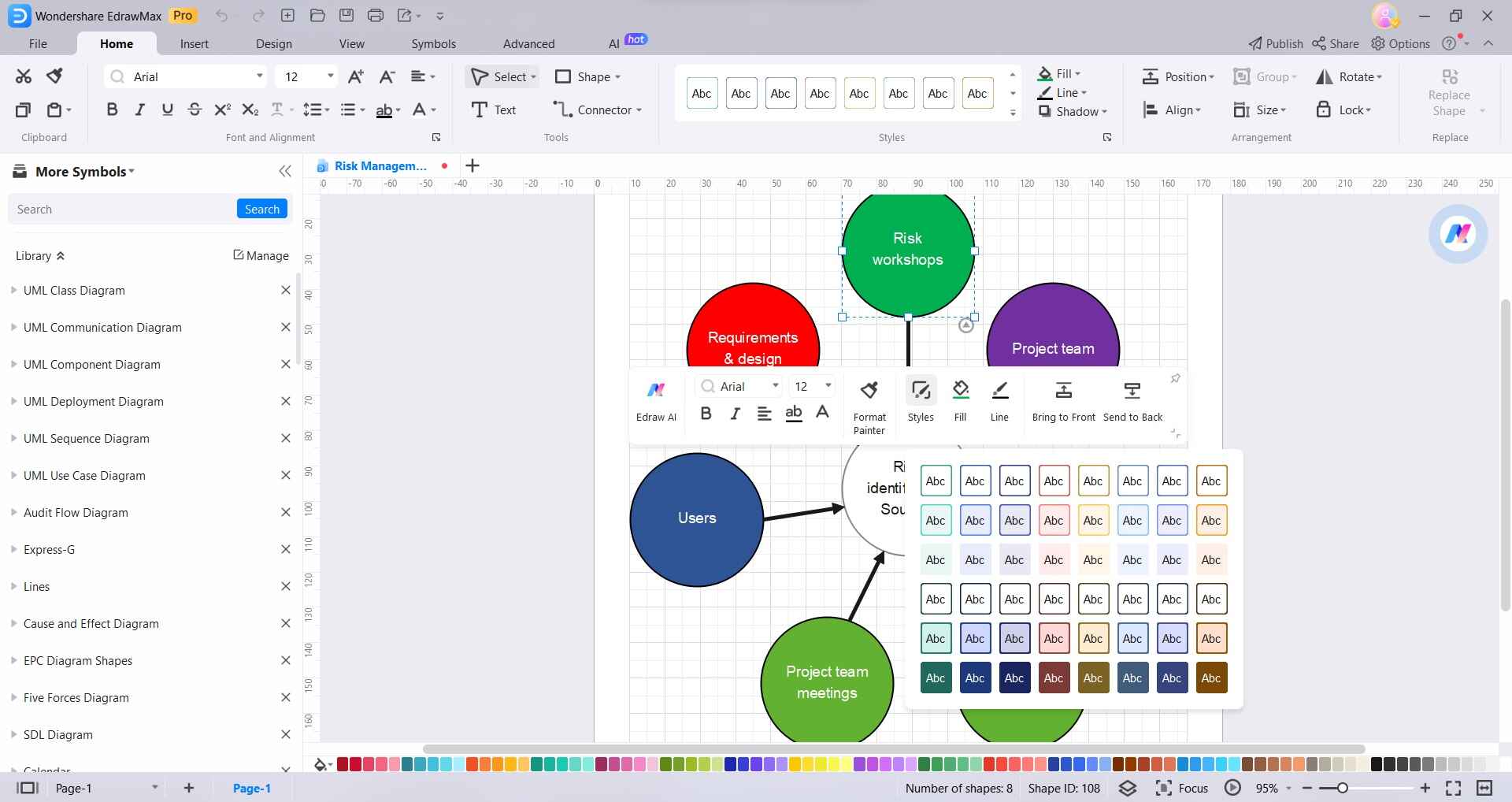This screenshot has width=1512, height=802.
Task: Open the Align menu
Action: pyautogui.click(x=1173, y=110)
